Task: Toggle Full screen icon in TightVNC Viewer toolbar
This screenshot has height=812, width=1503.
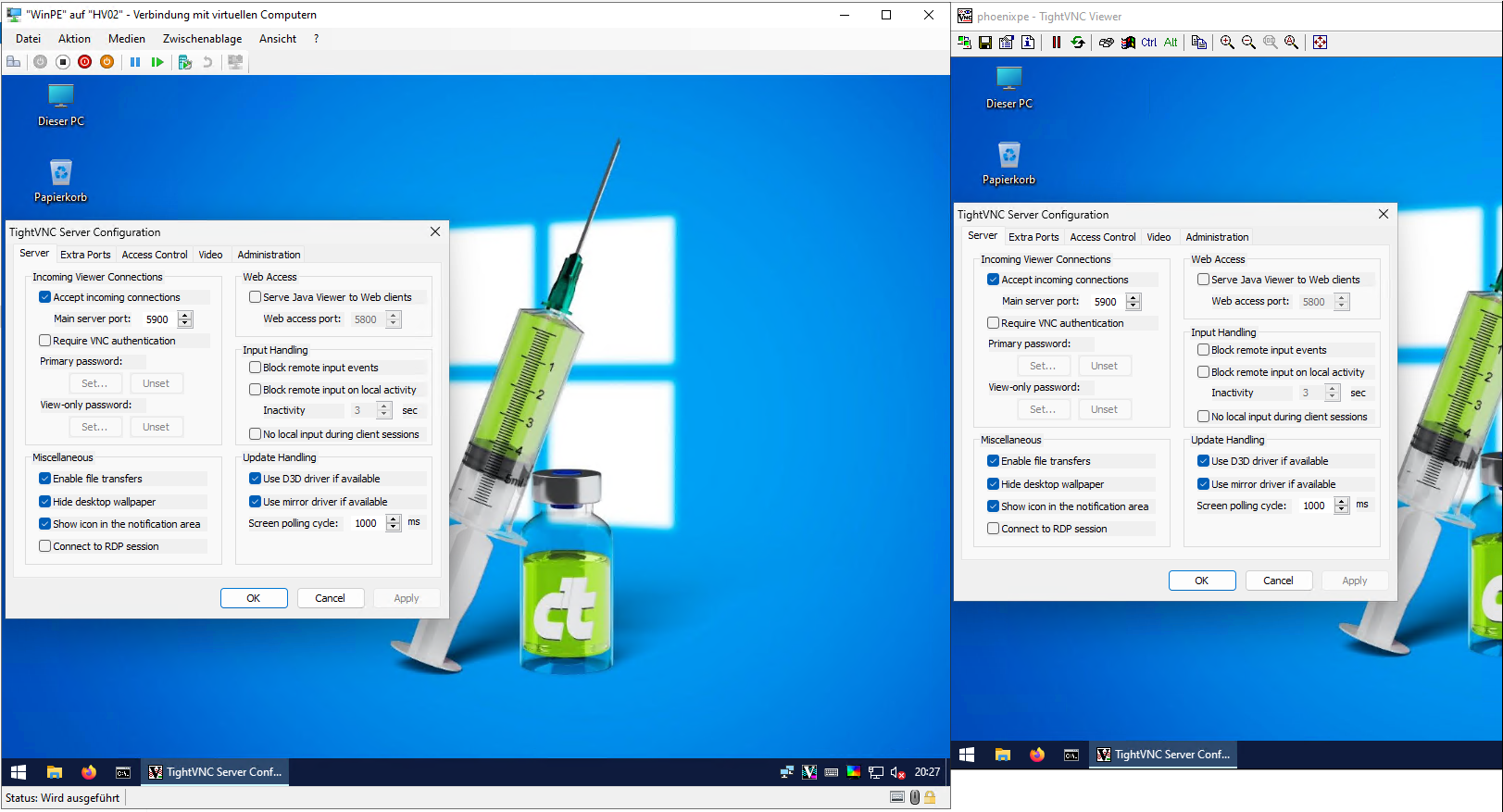Action: 1320,43
